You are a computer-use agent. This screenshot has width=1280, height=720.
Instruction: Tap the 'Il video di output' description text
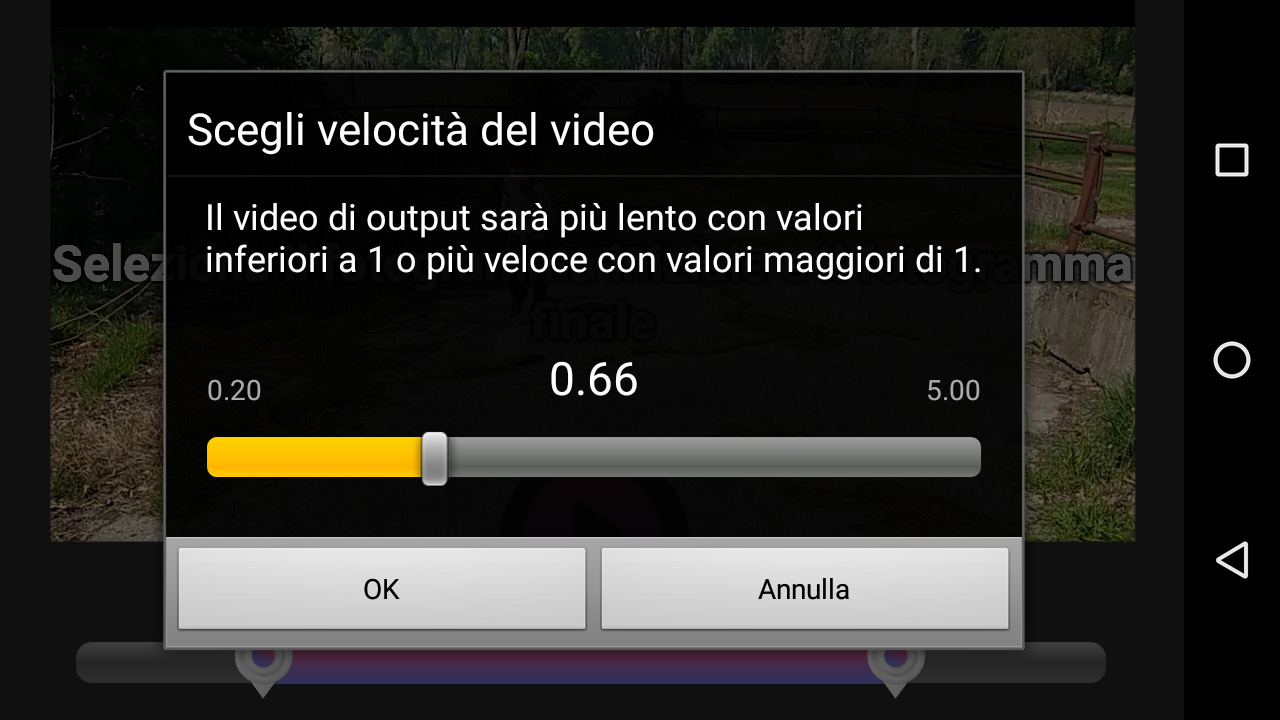coord(593,238)
